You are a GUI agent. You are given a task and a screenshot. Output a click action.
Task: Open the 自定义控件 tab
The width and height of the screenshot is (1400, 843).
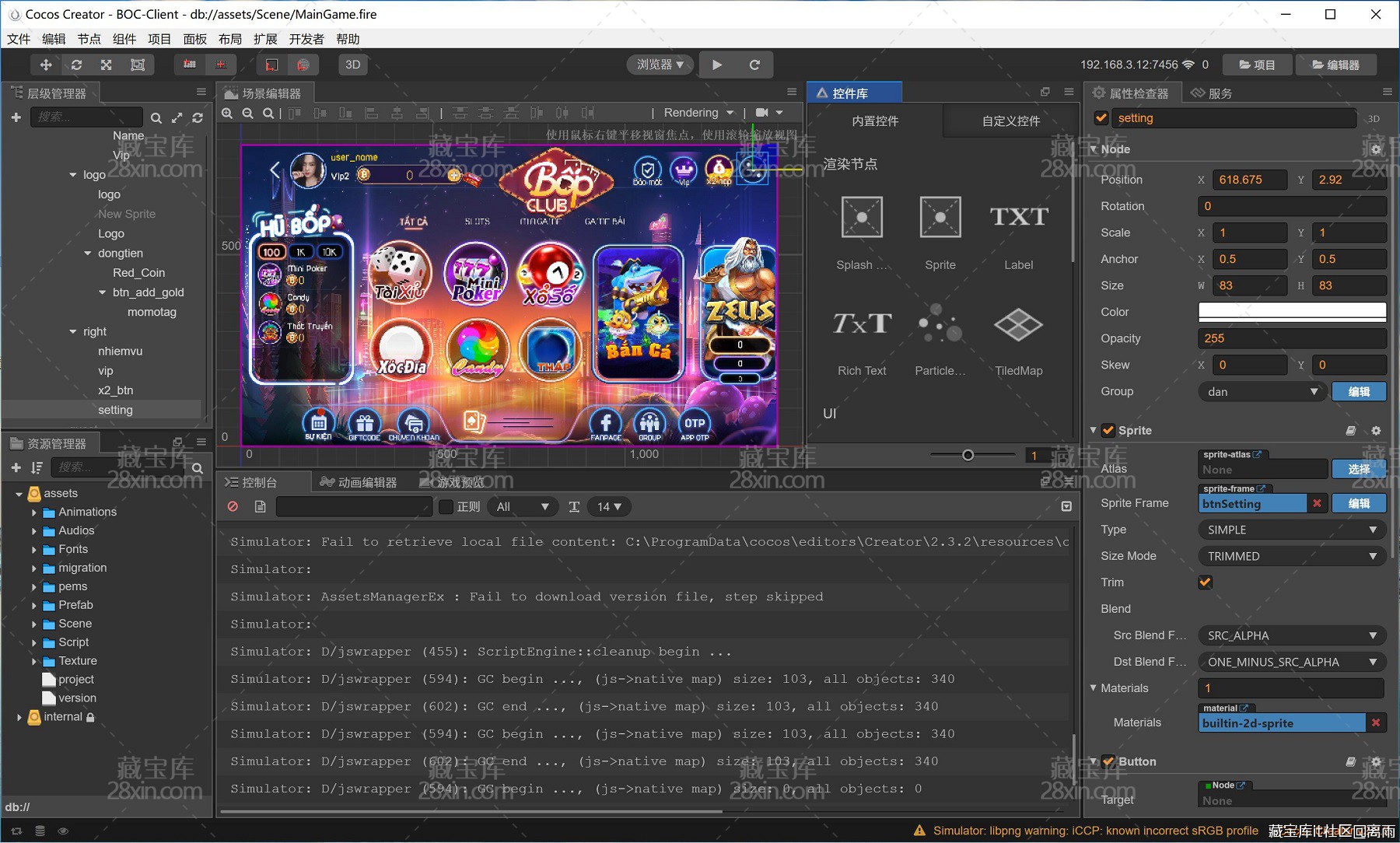click(1010, 121)
